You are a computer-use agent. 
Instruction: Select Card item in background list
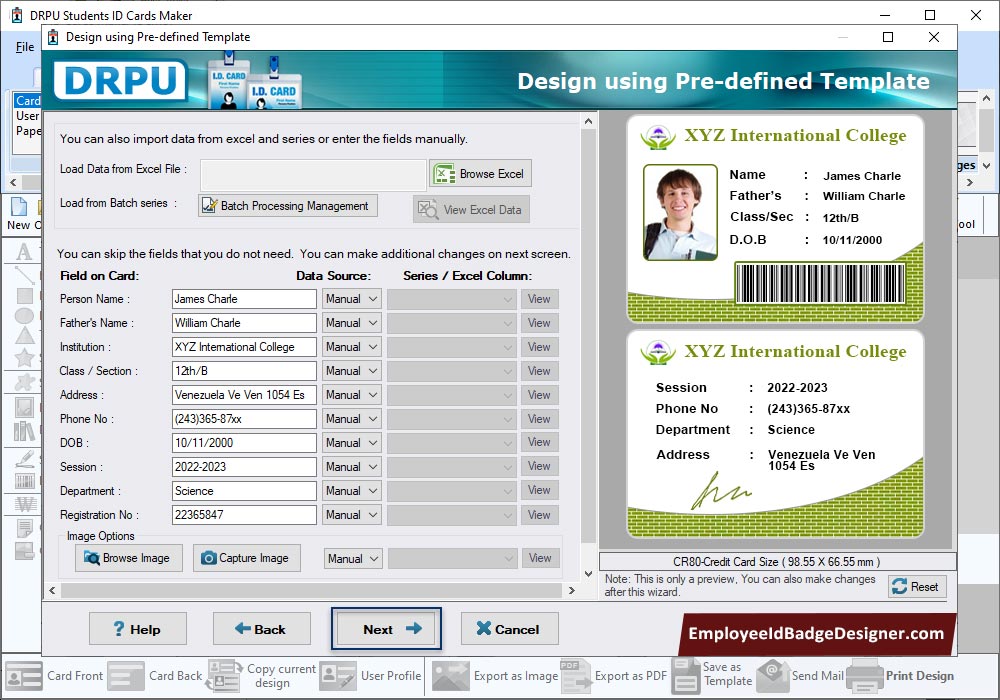click(x=28, y=101)
